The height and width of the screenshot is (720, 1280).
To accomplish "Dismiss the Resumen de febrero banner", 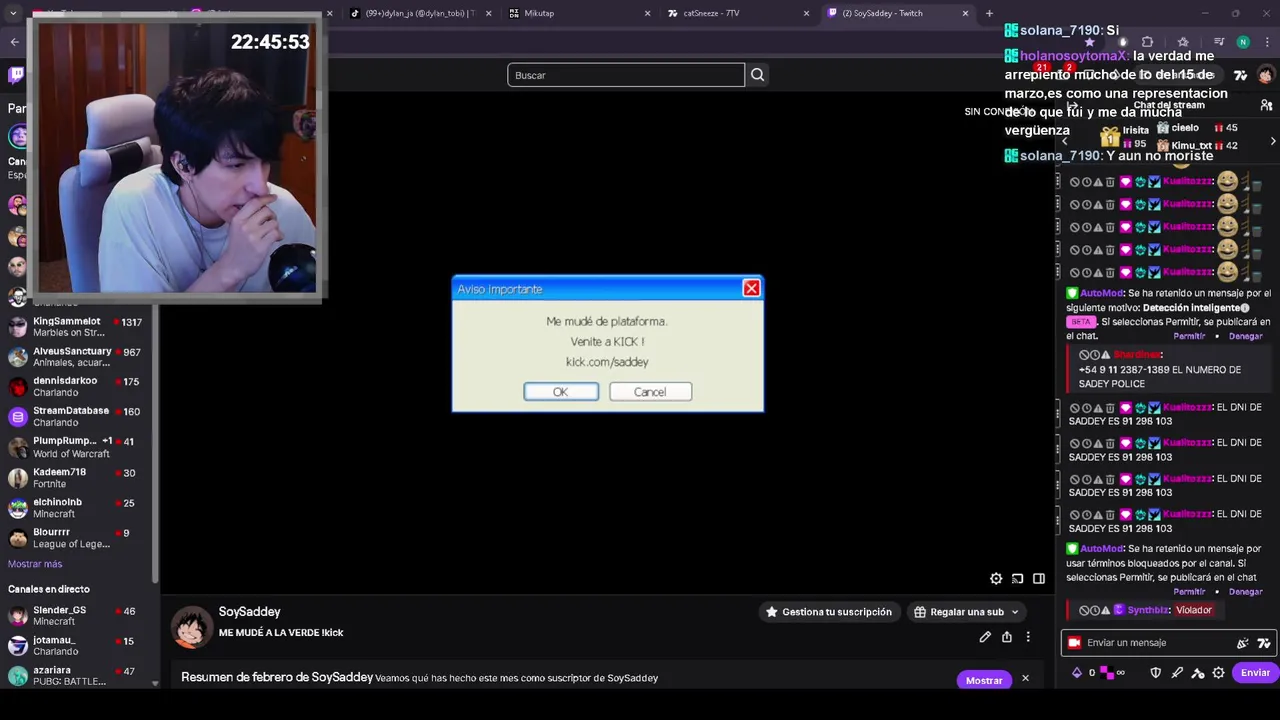I will click(x=1025, y=679).
